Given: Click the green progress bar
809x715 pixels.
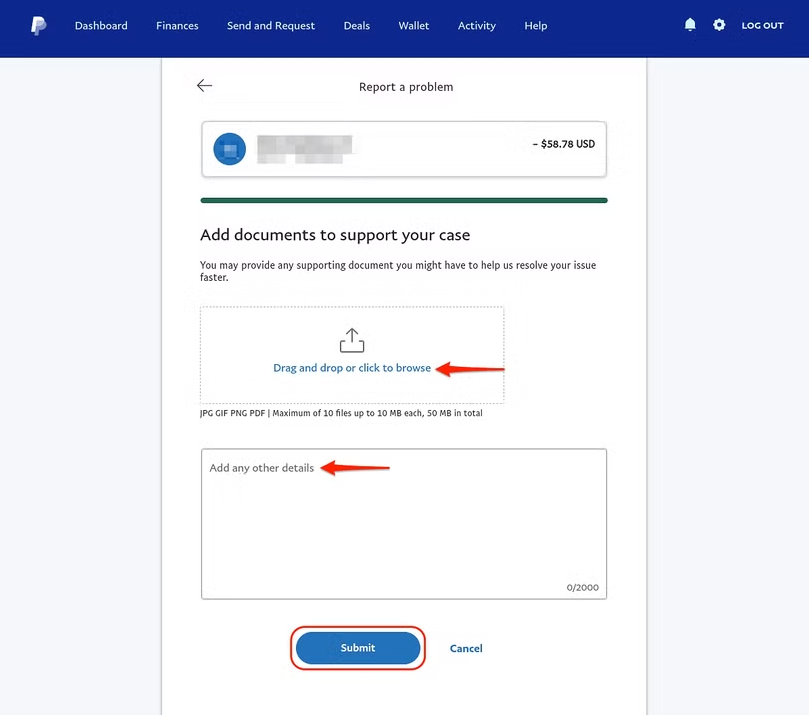Looking at the screenshot, I should tap(404, 200).
